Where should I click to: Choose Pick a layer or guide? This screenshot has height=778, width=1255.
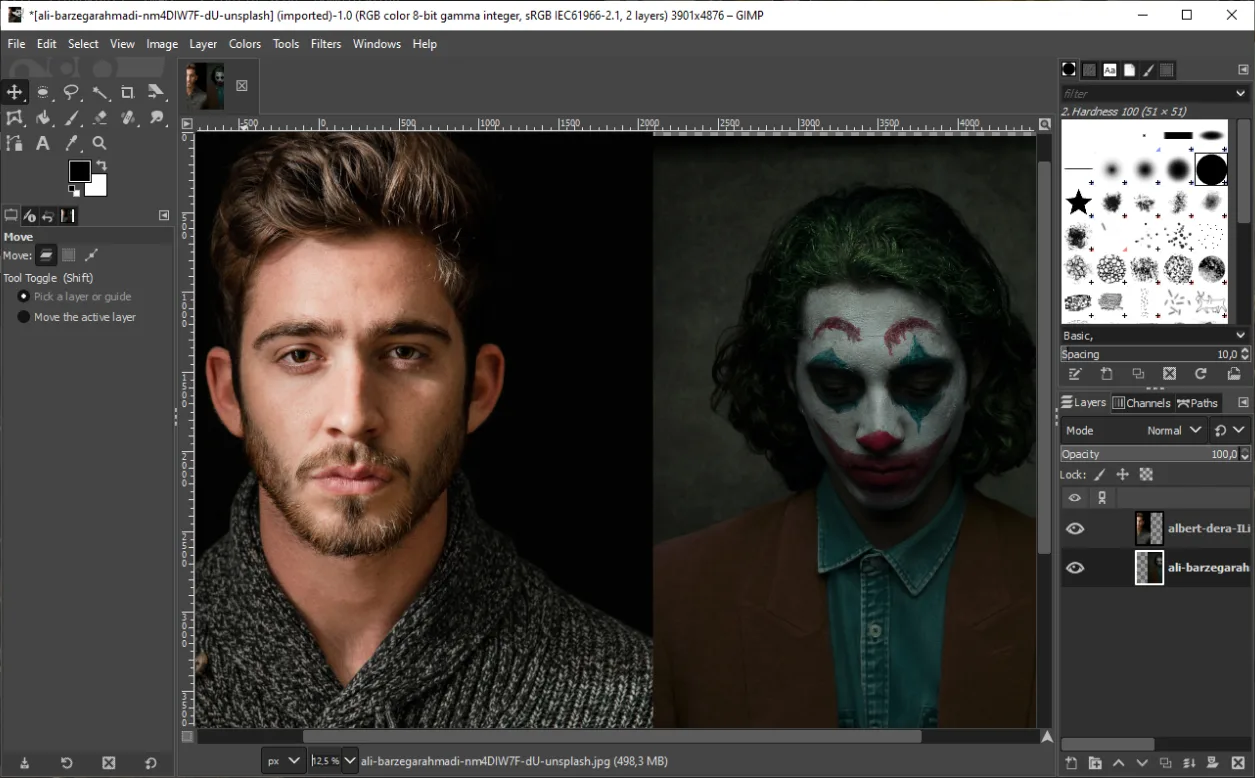pos(74,297)
